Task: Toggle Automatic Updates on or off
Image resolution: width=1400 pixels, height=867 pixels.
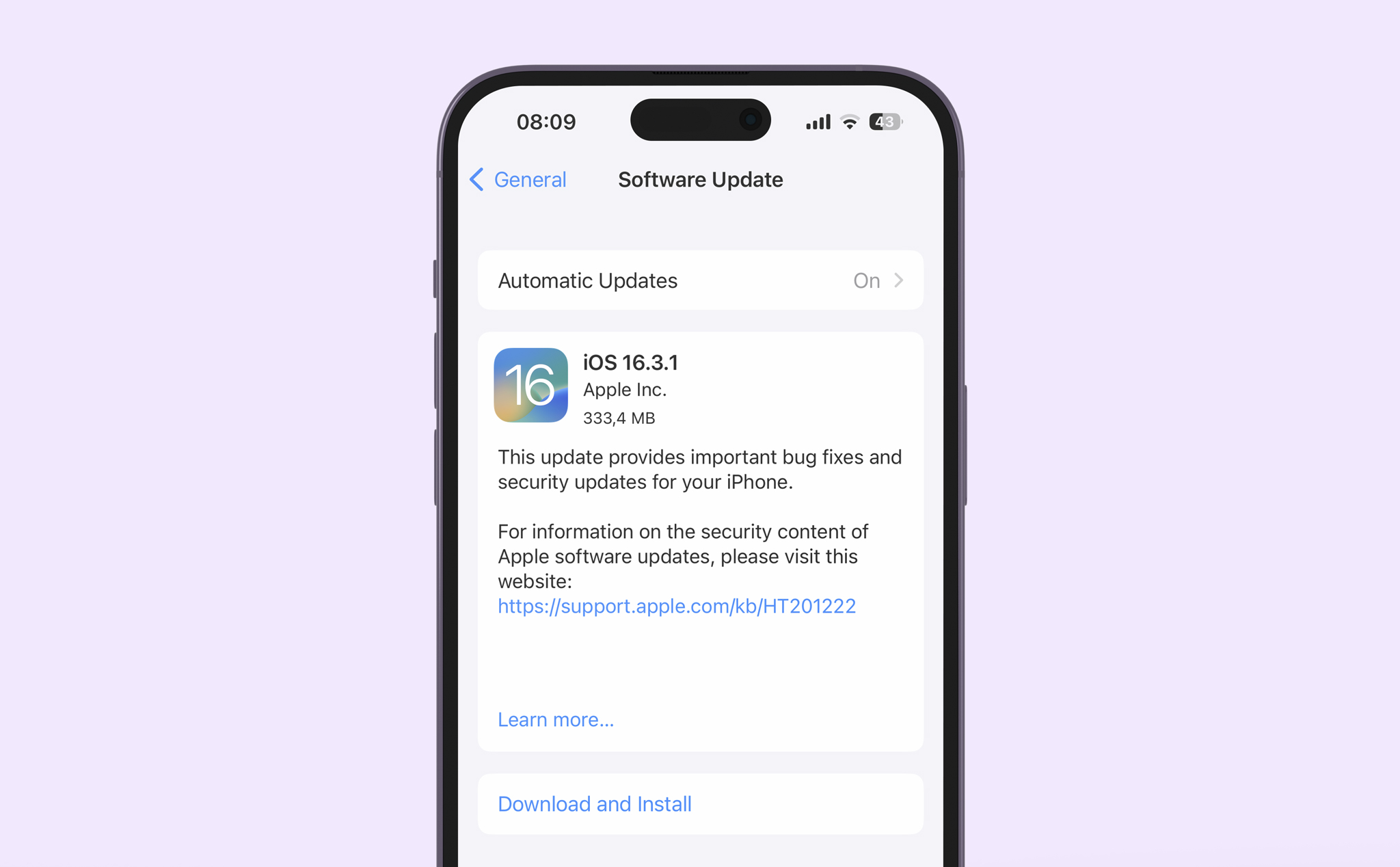Action: [x=700, y=280]
